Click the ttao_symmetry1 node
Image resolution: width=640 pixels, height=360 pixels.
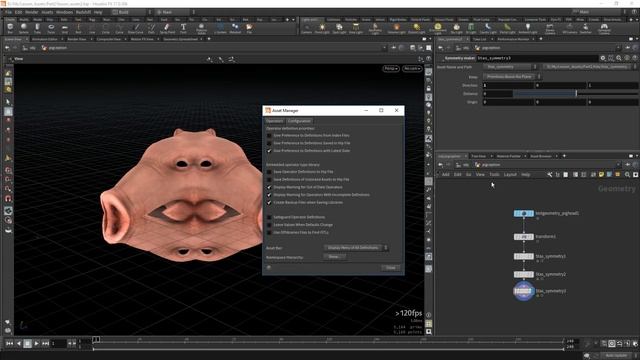tap(524, 256)
